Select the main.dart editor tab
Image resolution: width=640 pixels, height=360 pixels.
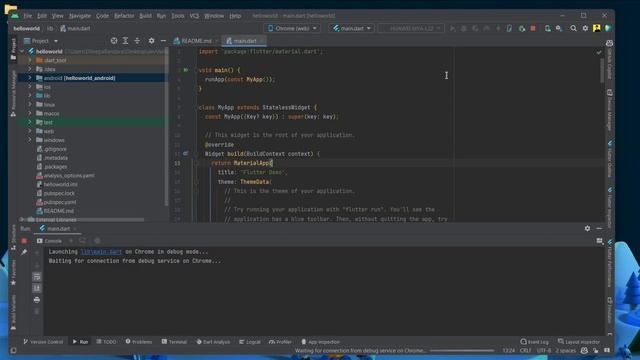[245, 41]
